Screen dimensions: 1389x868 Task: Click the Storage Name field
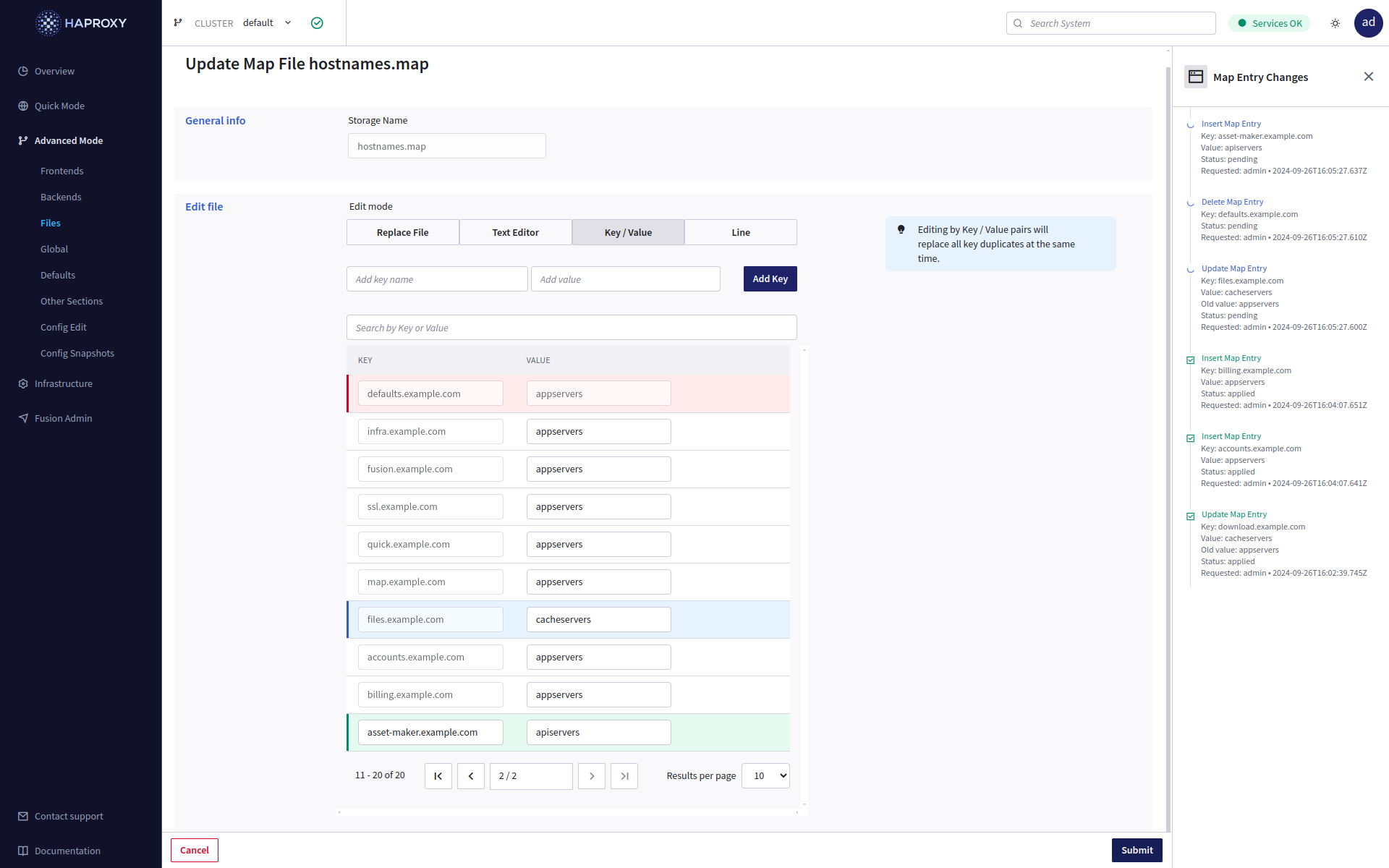click(447, 146)
